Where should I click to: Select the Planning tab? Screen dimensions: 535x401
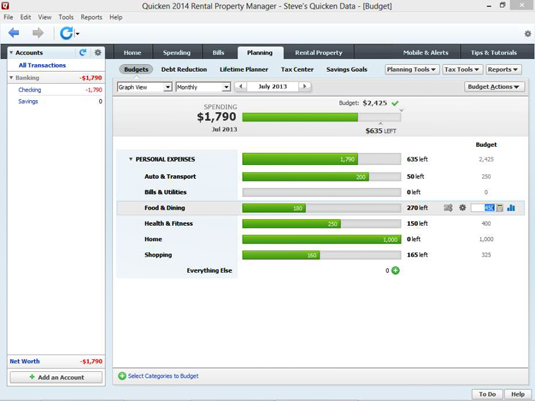point(260,53)
